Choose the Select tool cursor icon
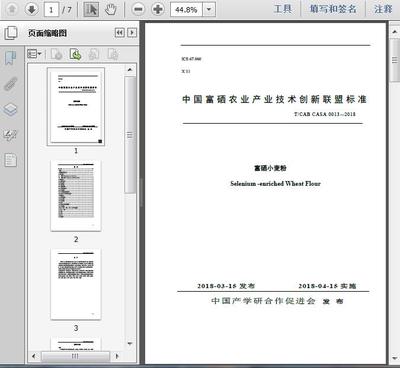 [91, 9]
